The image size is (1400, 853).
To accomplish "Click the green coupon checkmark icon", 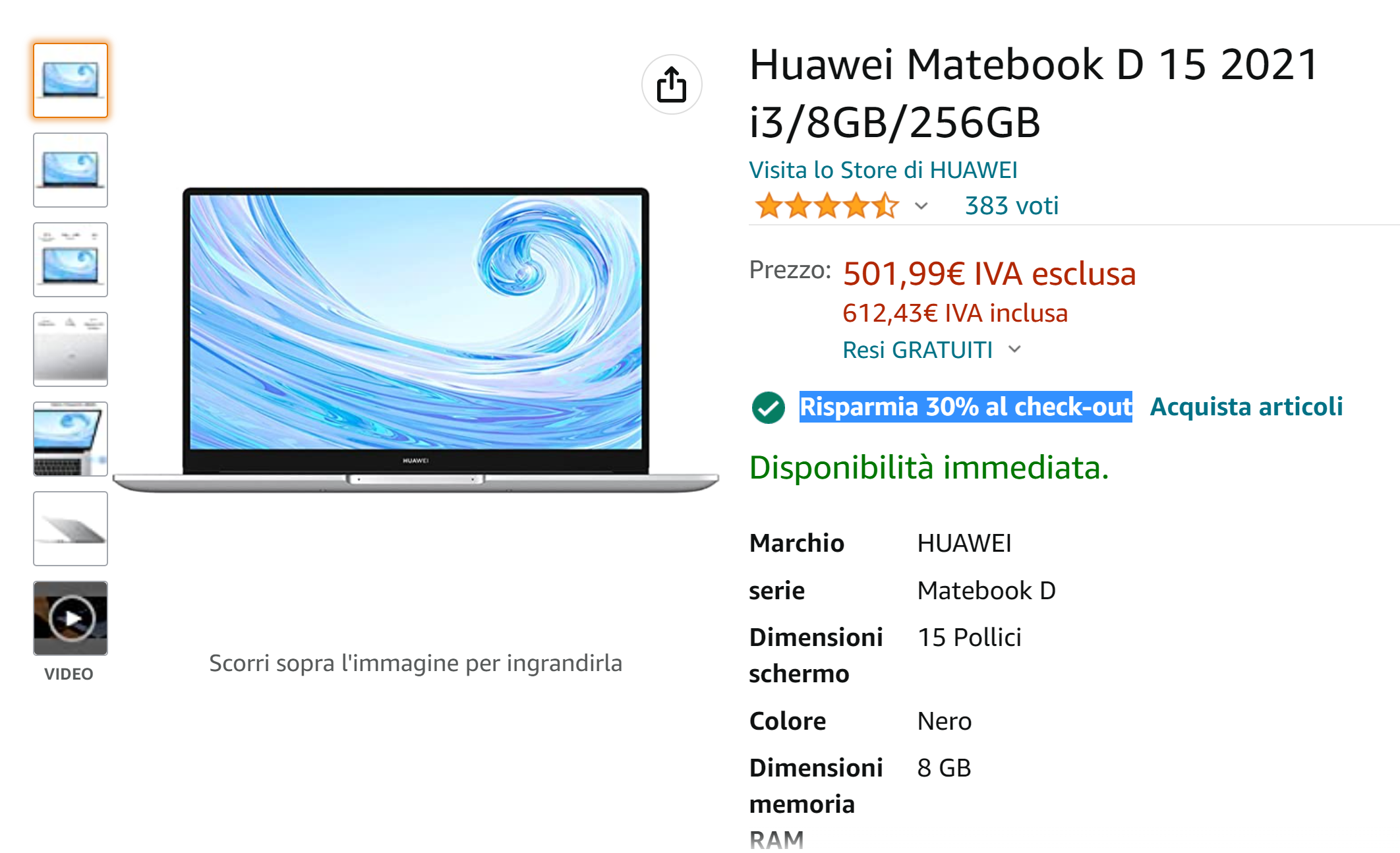I will pyautogui.click(x=768, y=407).
